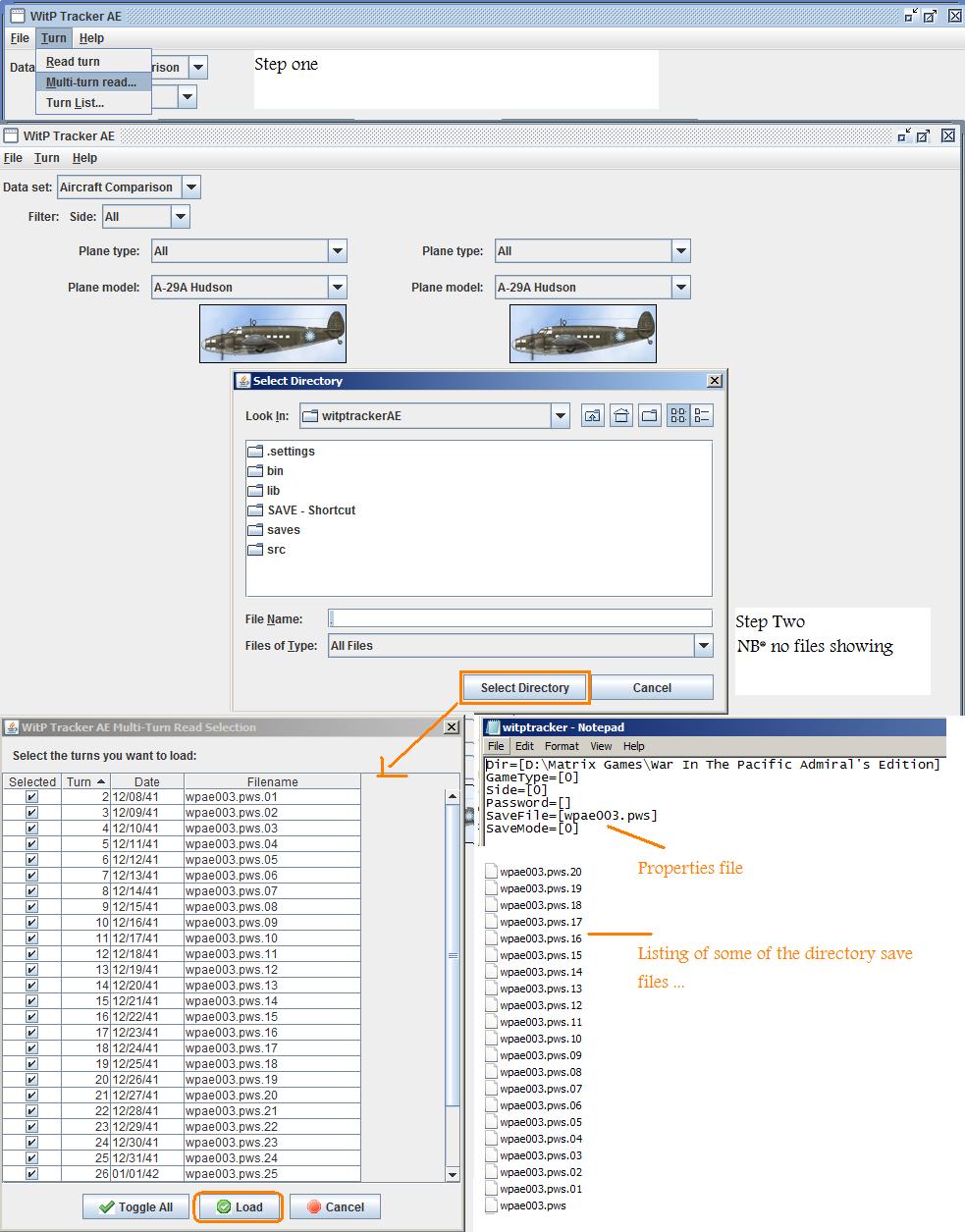Viewport: 965px width, 1232px height.
Task: Open the Data set Aircraft Comparison dropdown
Action: pyautogui.click(x=191, y=187)
